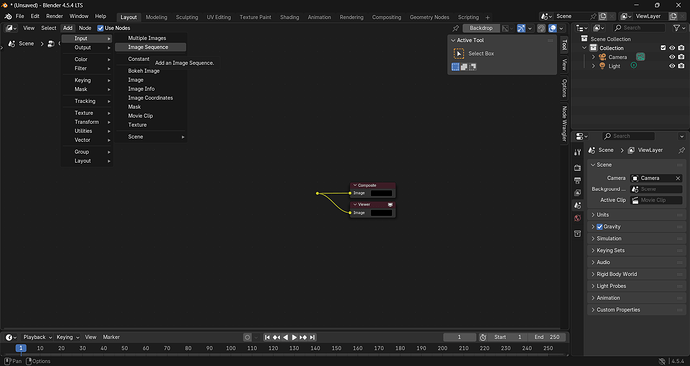Image resolution: width=690 pixels, height=366 pixels.
Task: Expand the Rigid Body World panel
Action: 636,274
